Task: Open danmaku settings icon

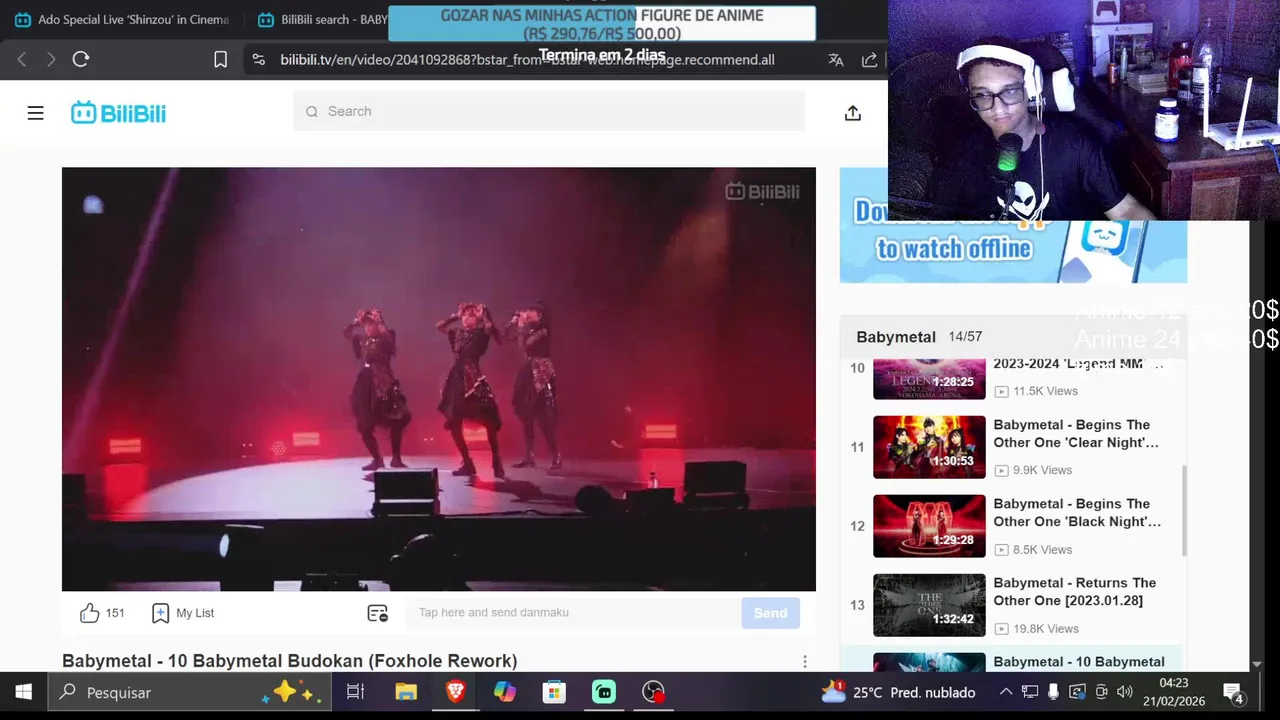Action: 377,613
